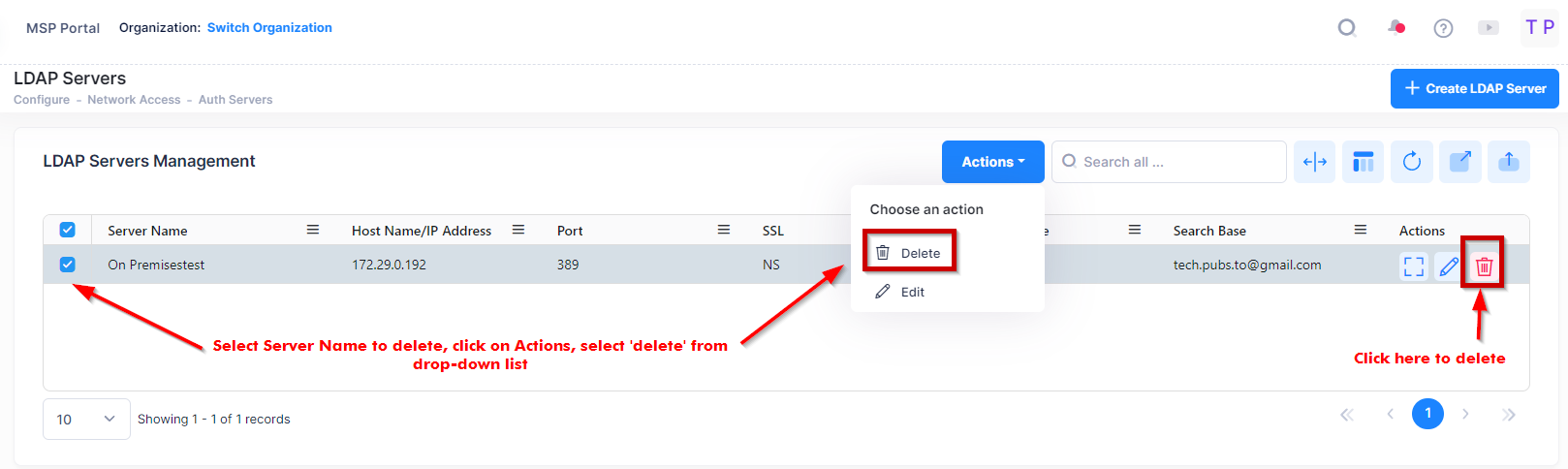This screenshot has height=469, width=1568.
Task: Click the refresh table icon
Action: (1412, 162)
